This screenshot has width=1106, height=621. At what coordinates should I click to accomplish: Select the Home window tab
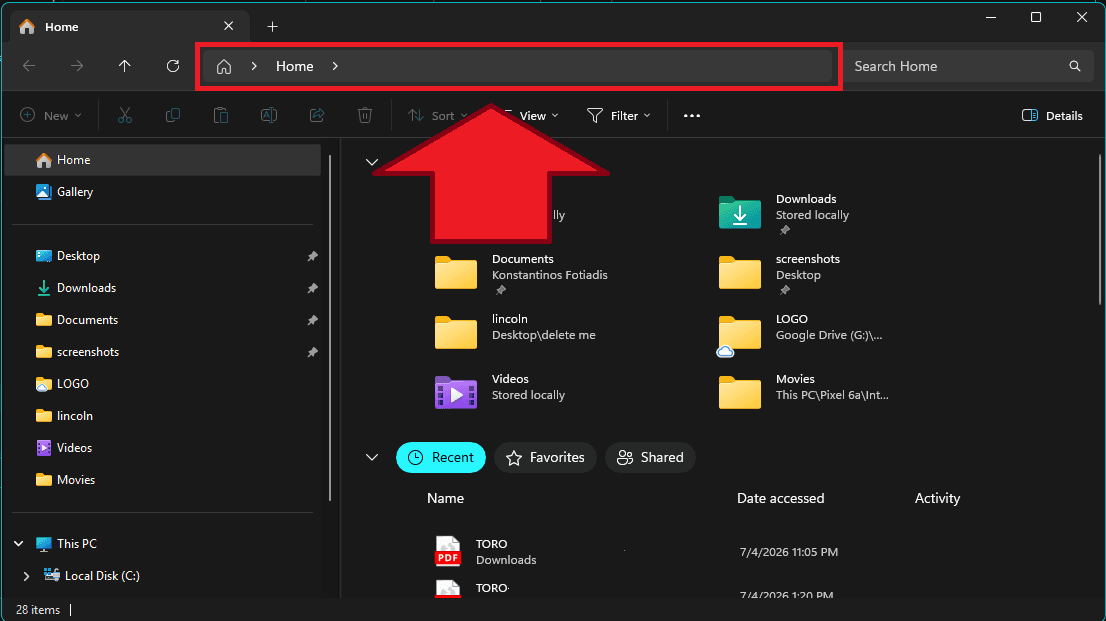130,27
